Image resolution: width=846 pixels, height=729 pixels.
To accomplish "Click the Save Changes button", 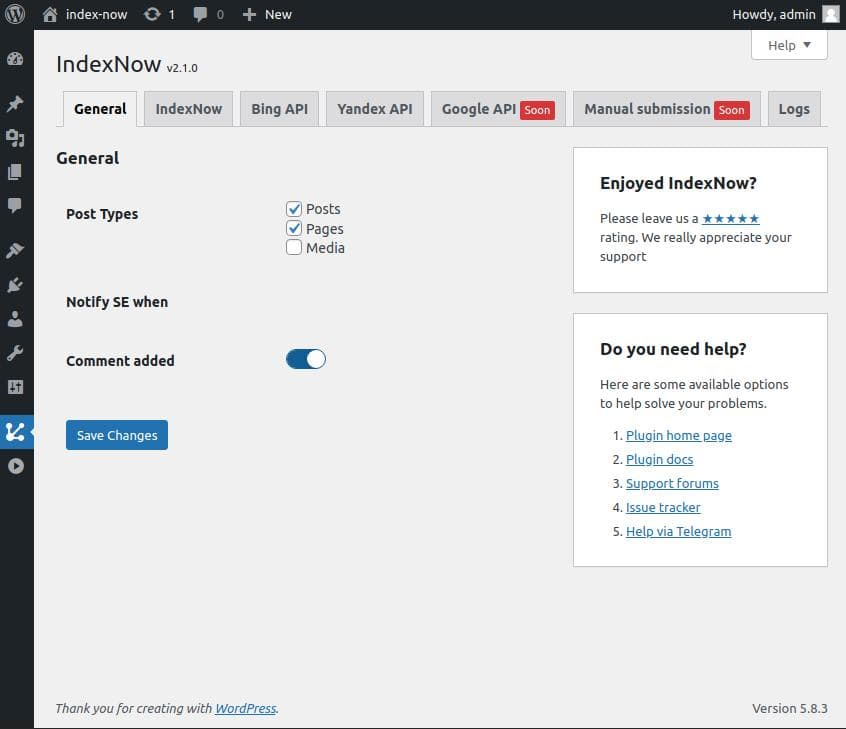I will click(117, 435).
